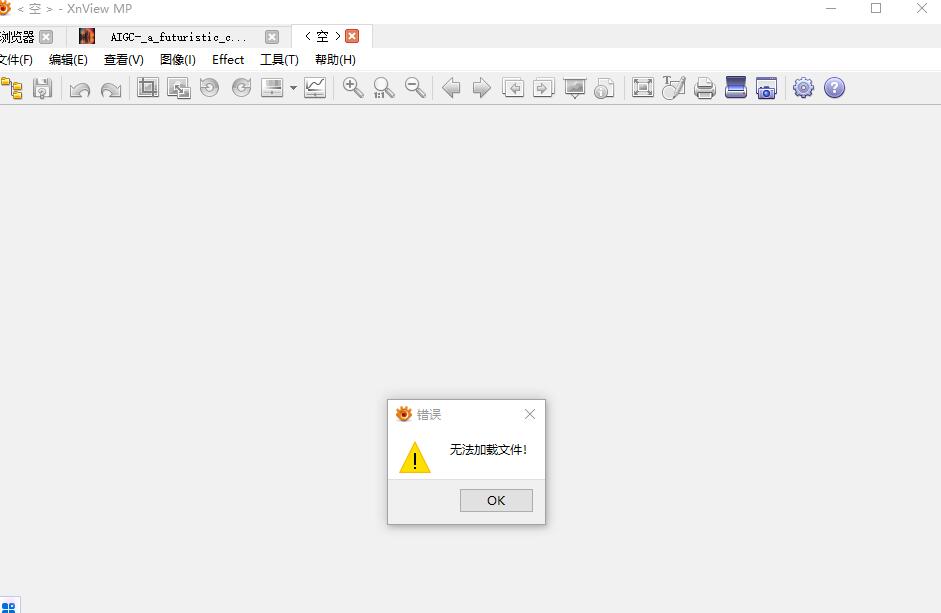Close the XnView MP window

[922, 8]
